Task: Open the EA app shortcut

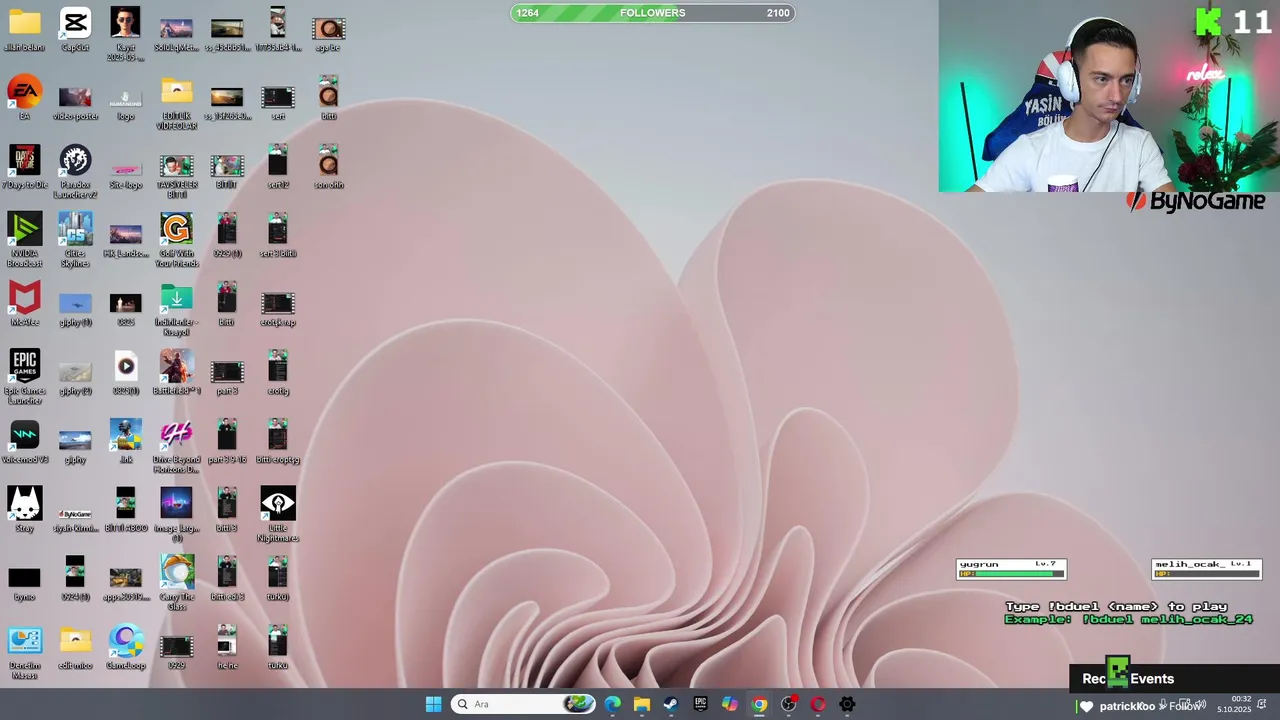Action: (x=24, y=98)
